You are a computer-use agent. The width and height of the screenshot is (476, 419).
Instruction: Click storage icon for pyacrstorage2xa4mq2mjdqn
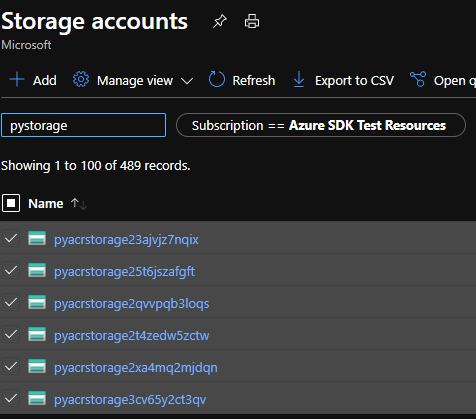37,366
